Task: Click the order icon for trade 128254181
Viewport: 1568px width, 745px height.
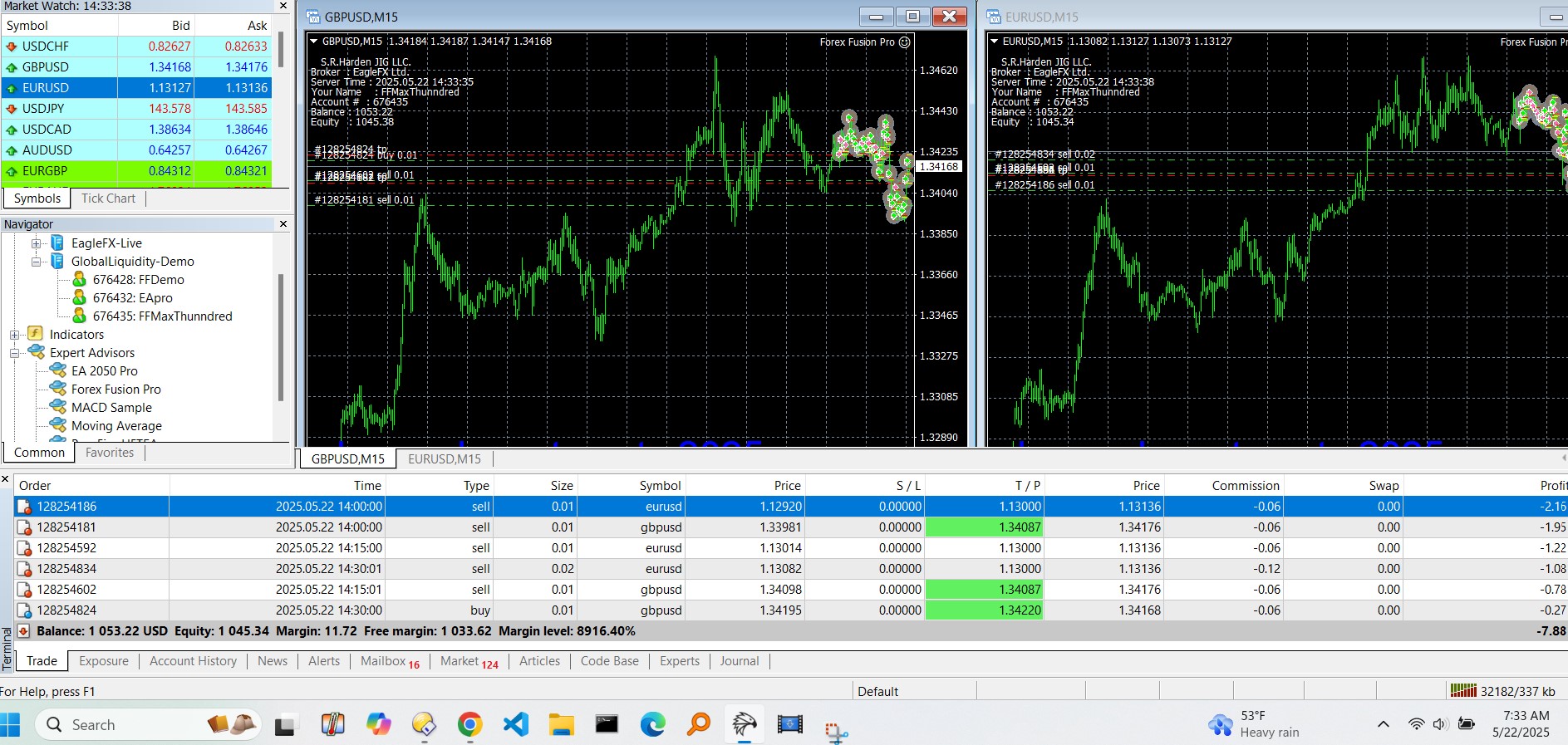Action: pos(24,527)
